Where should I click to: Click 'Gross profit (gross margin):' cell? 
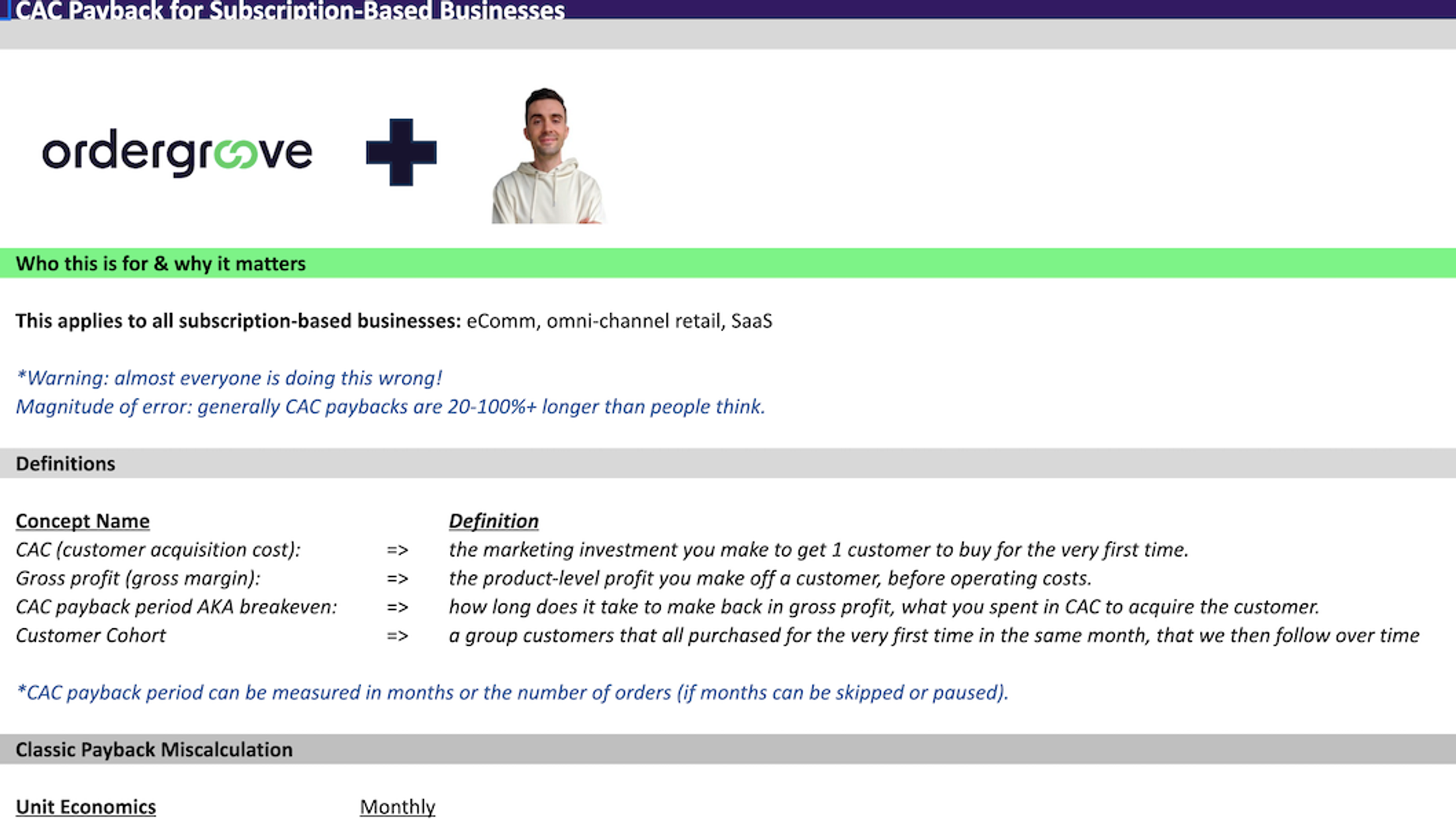[x=138, y=578]
